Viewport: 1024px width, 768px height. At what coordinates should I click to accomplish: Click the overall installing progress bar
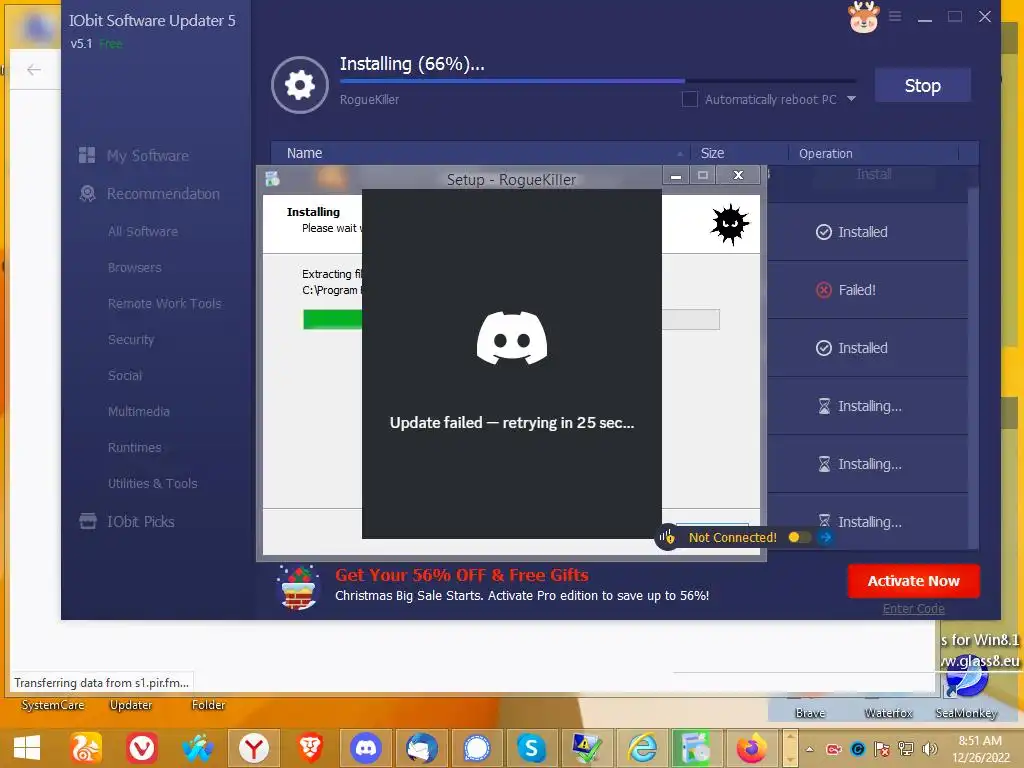pos(598,81)
